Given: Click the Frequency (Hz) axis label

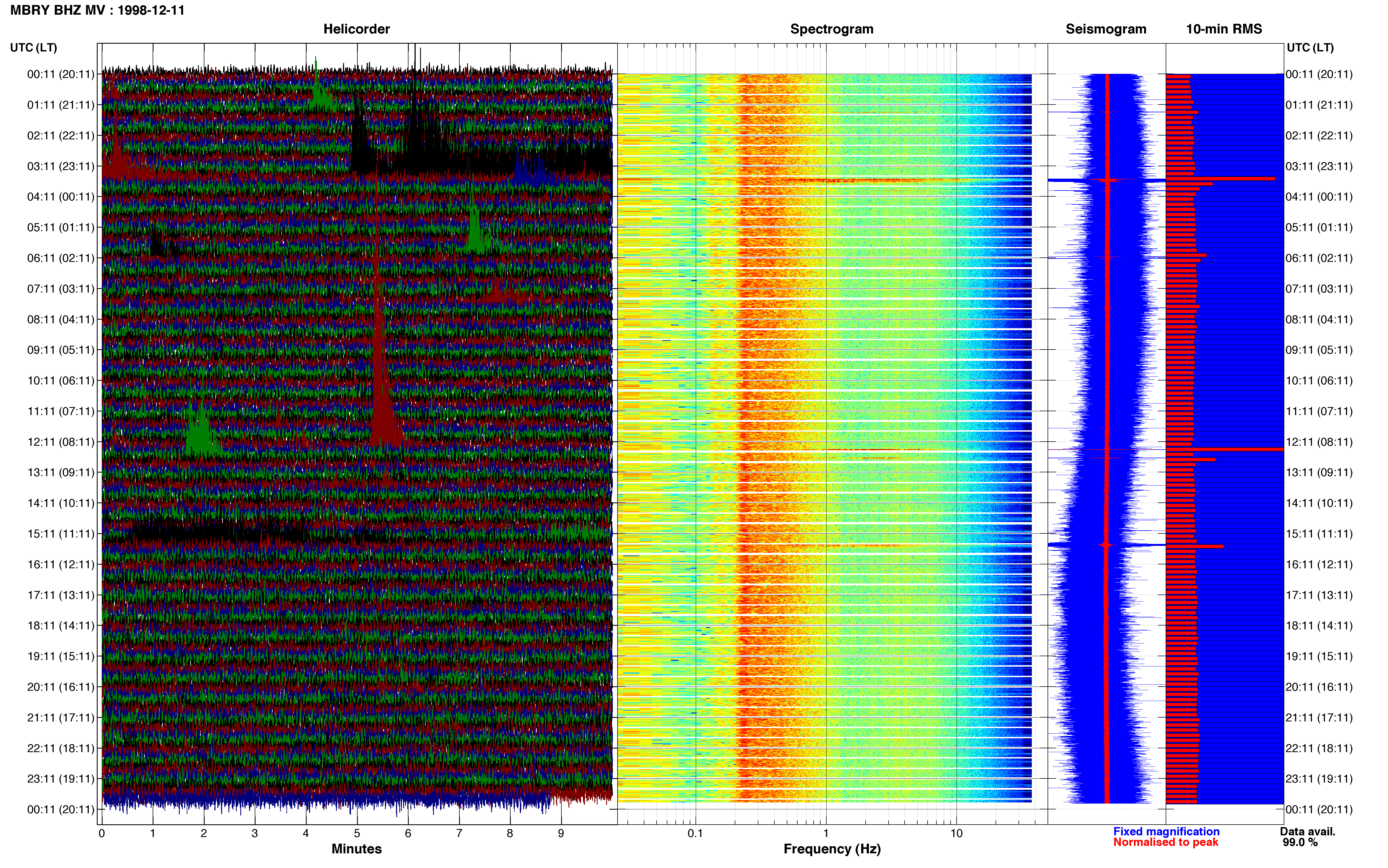Looking at the screenshot, I should [832, 849].
